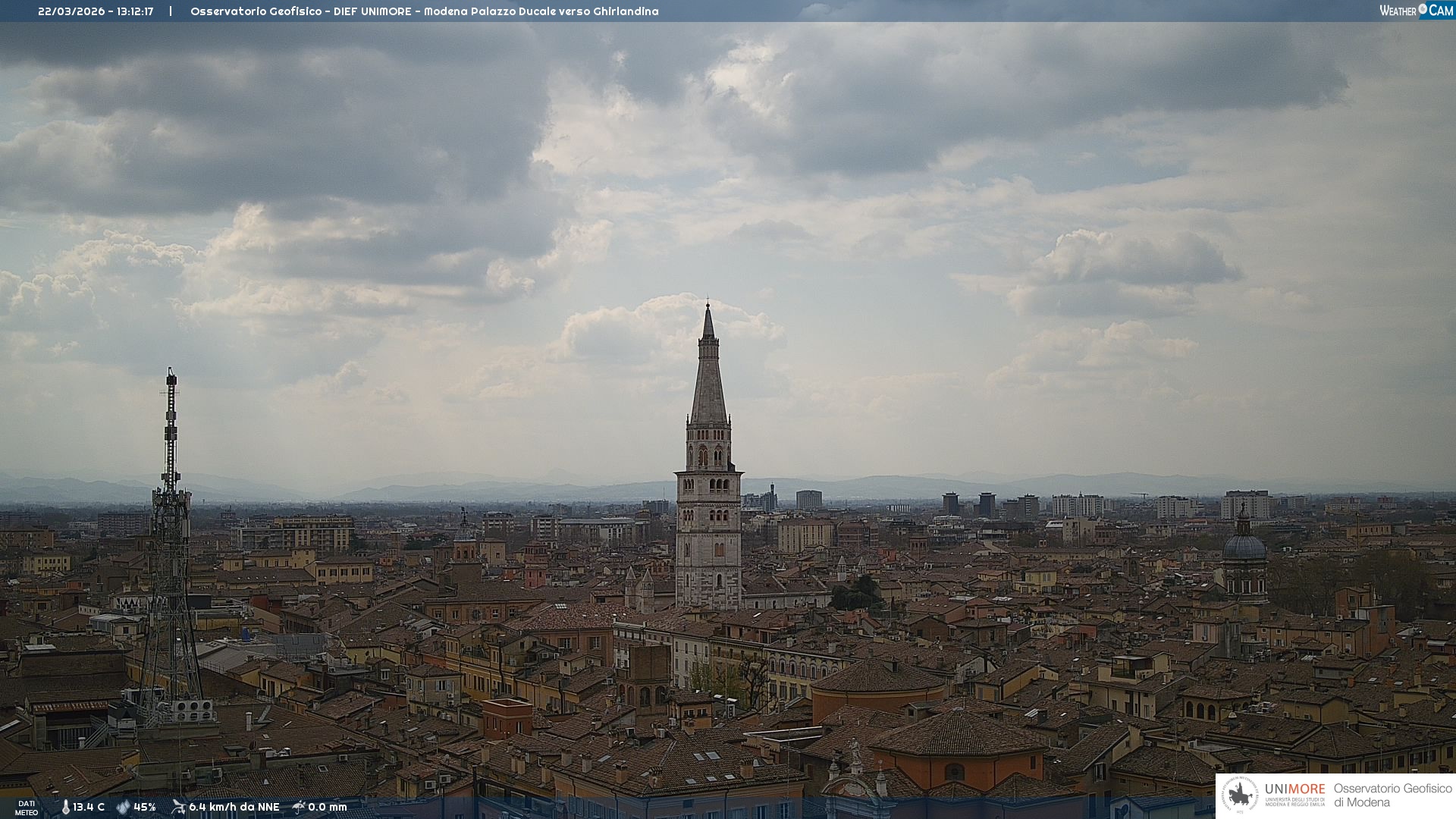This screenshot has width=1456, height=819.
Task: Click the rain umbrella precipitation icon
Action: pyautogui.click(x=299, y=807)
